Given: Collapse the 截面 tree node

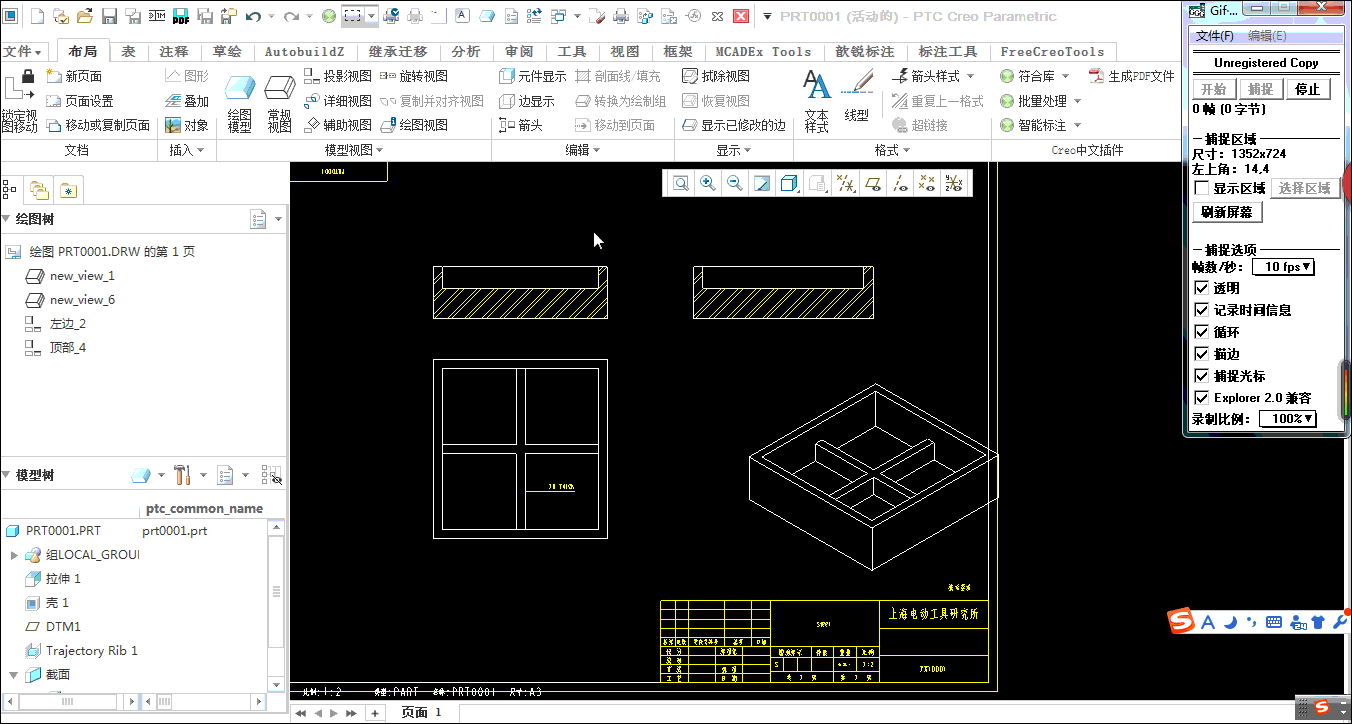Looking at the screenshot, I should pos(14,675).
